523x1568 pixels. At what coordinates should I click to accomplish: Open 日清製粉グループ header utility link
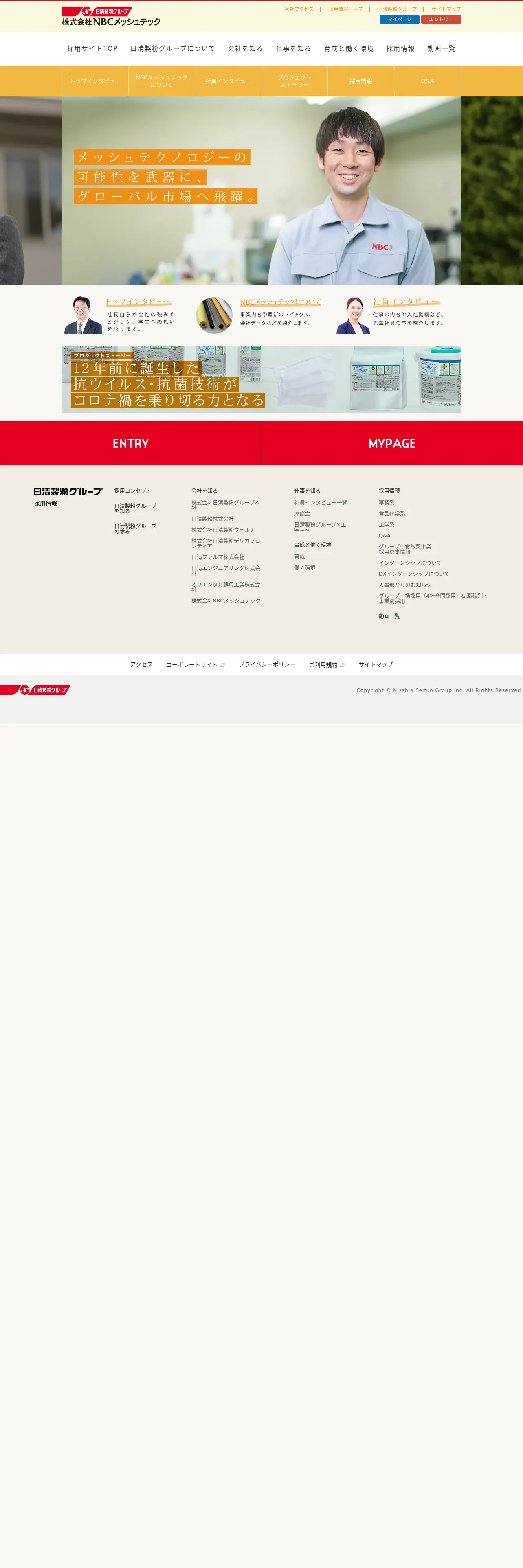tap(397, 9)
